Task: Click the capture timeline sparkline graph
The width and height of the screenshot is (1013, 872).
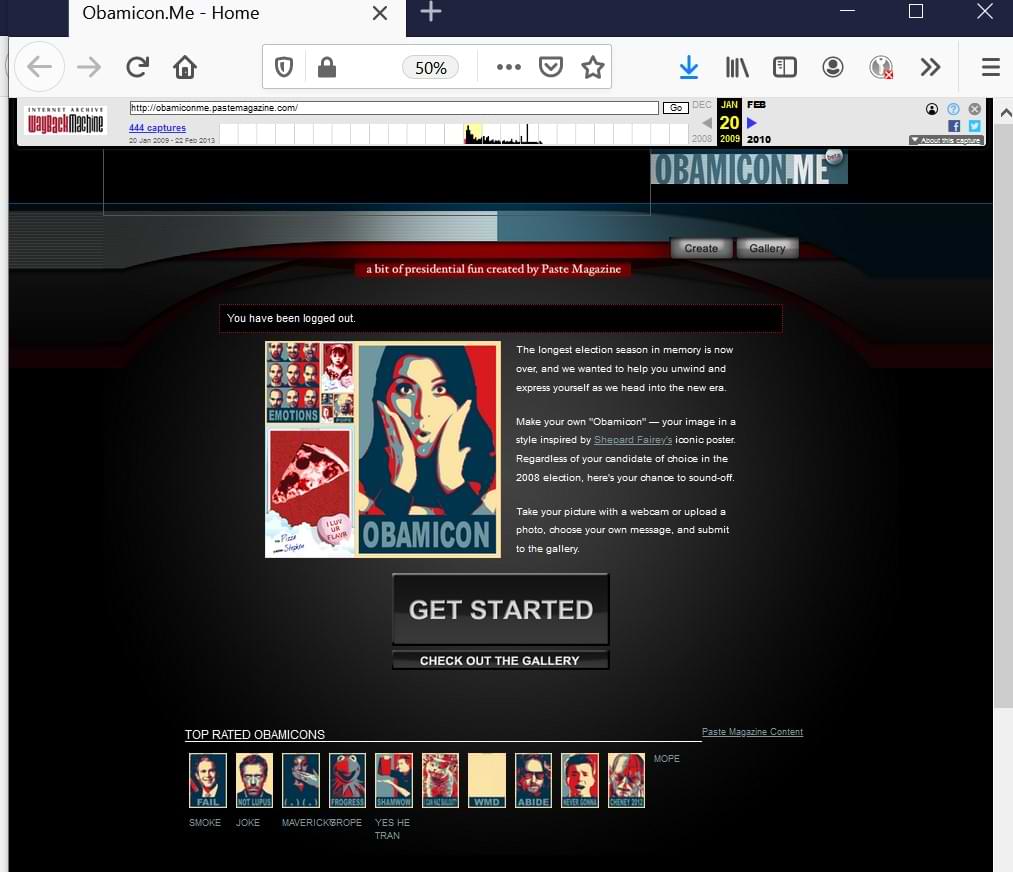Action: click(x=454, y=134)
